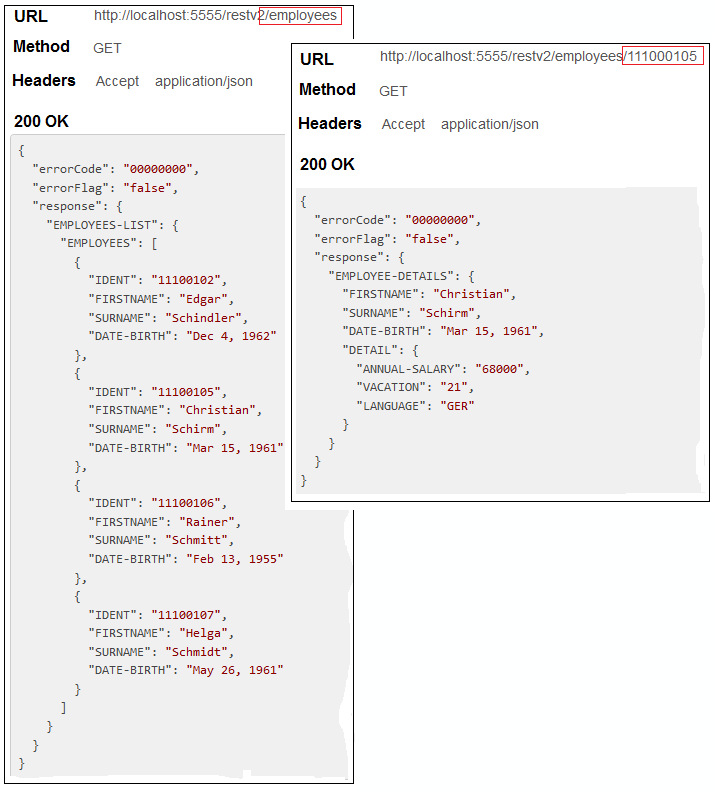The width and height of the screenshot is (713, 792).
Task: Click the ANNUAL-SALARY value 68000
Action: [499, 369]
